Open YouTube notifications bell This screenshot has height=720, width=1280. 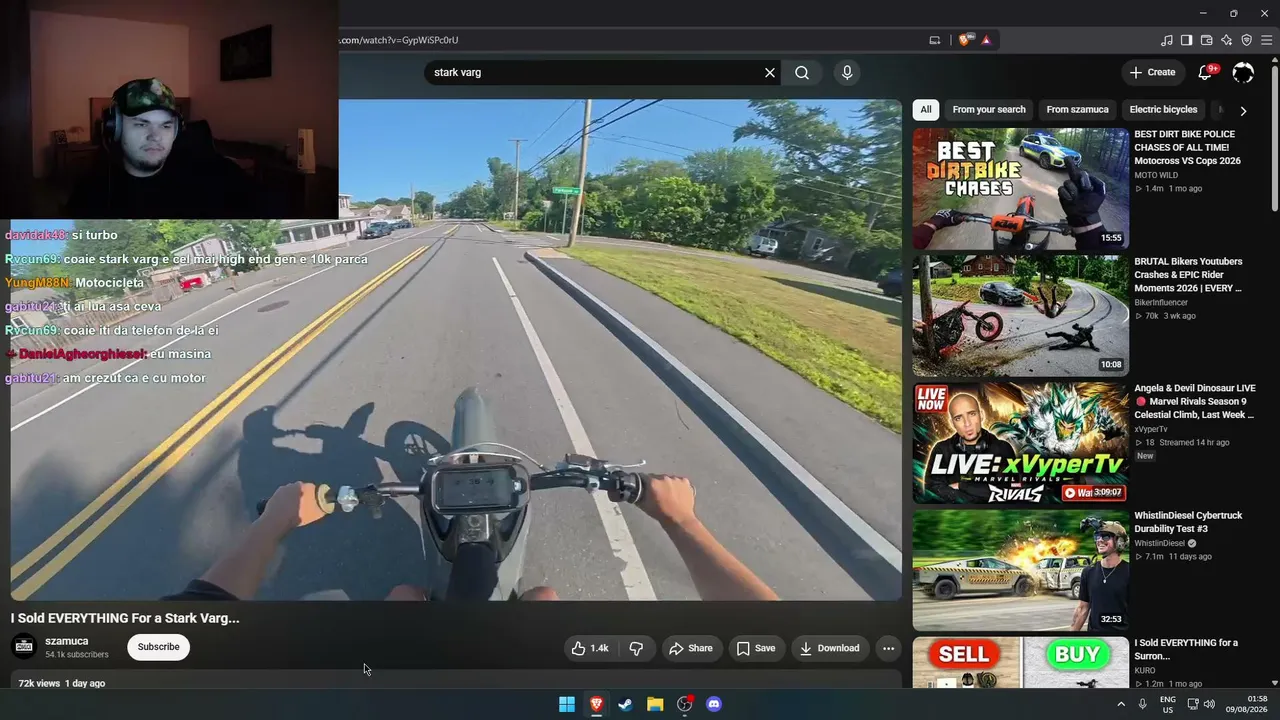pyautogui.click(x=1207, y=72)
